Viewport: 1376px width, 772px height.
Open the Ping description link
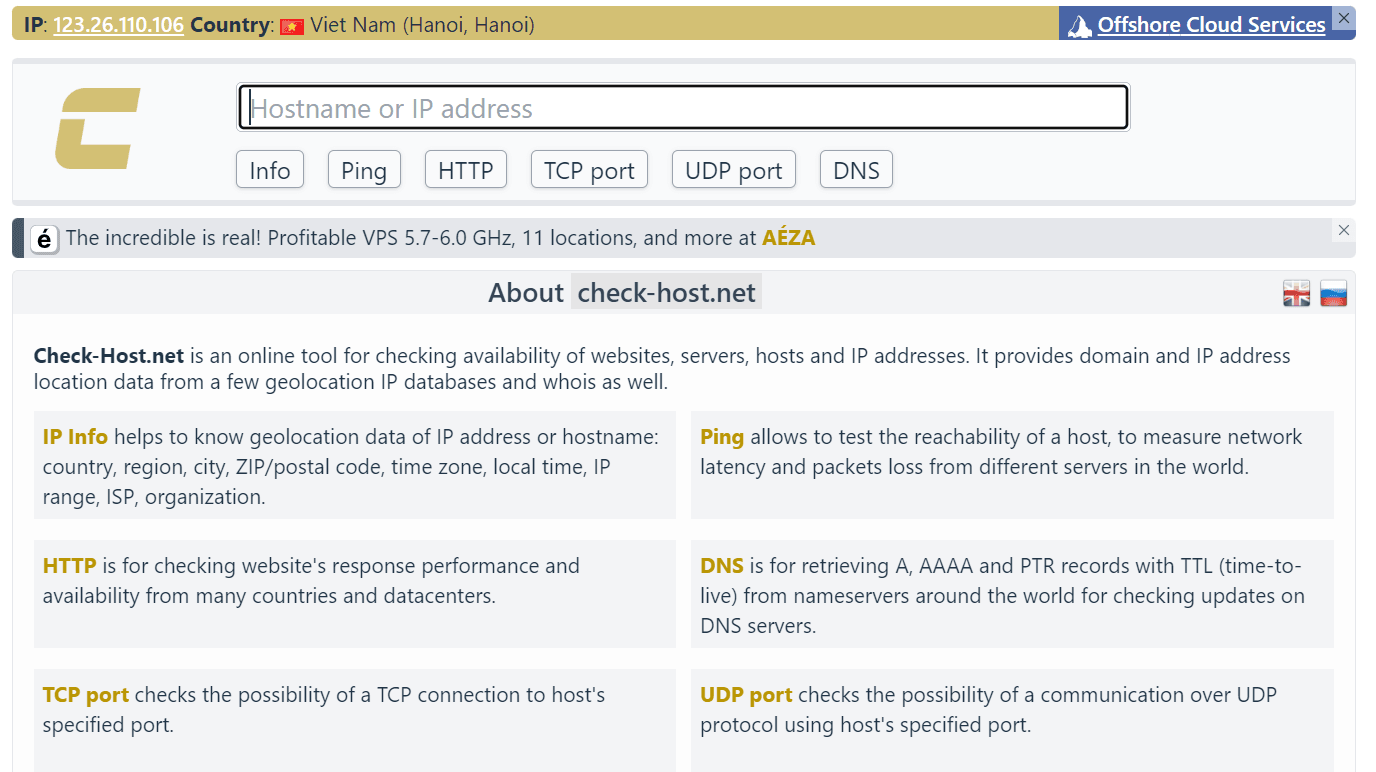(x=722, y=437)
